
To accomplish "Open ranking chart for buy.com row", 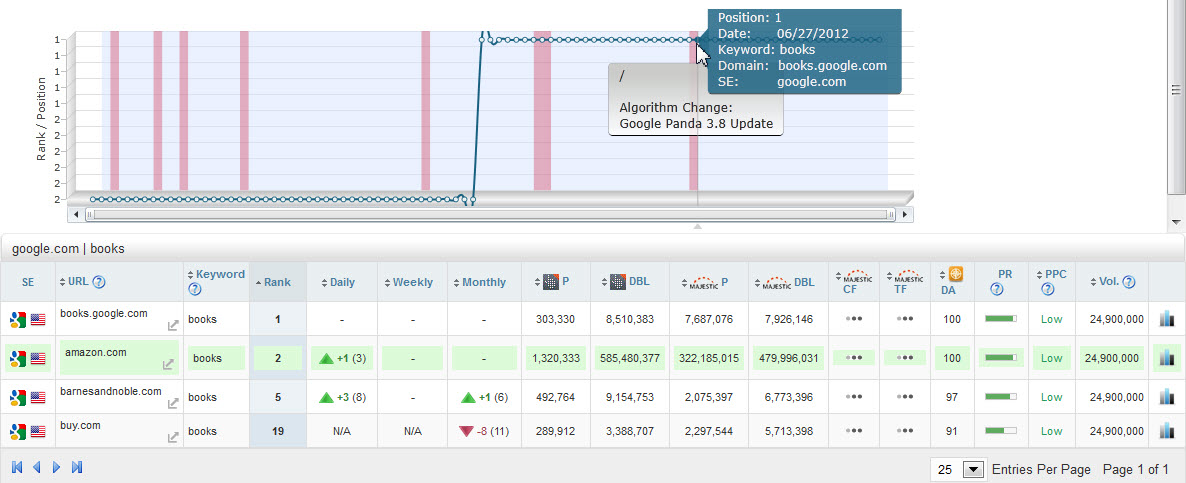I will point(1166,432).
